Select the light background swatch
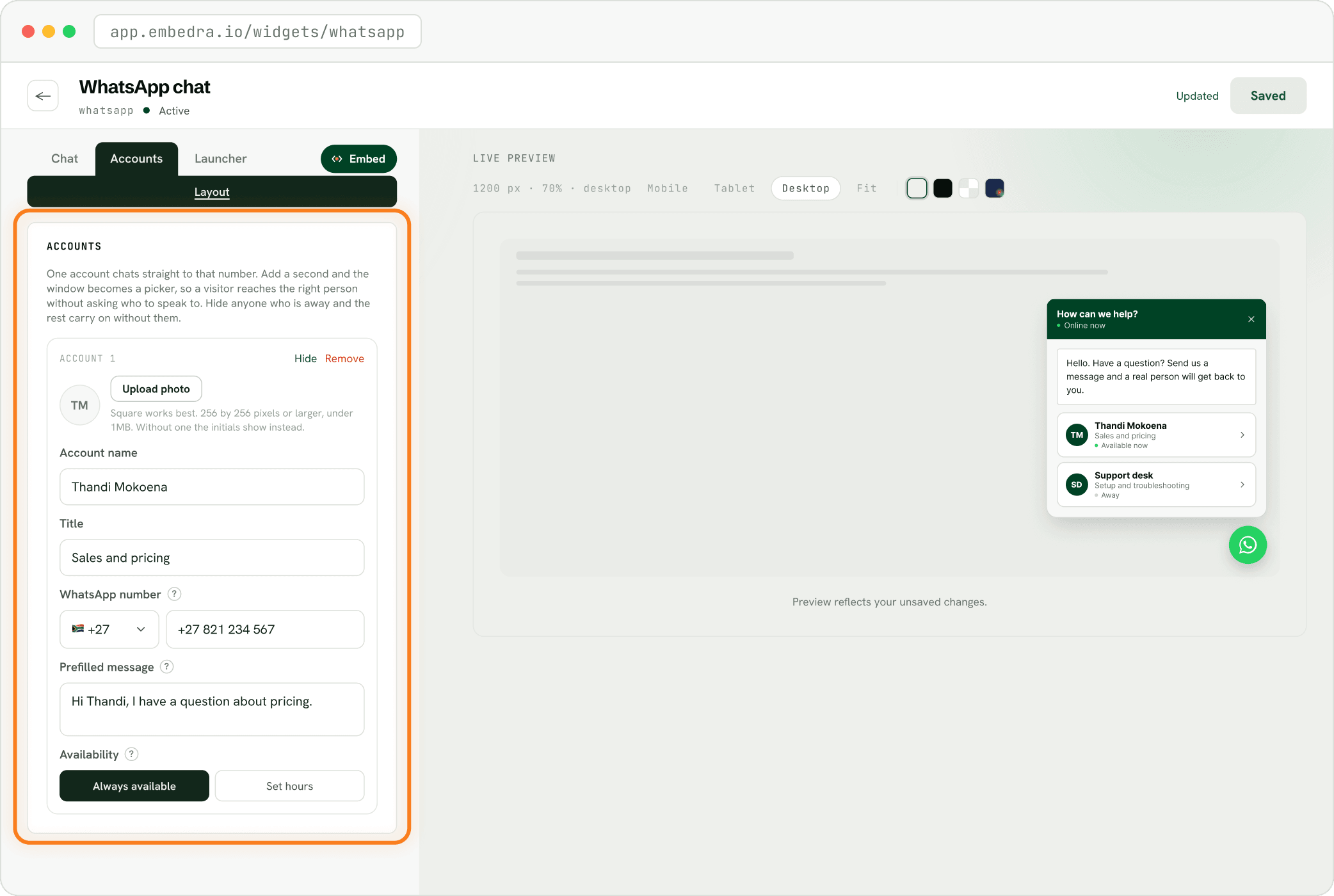The height and width of the screenshot is (896, 1334). pyautogui.click(x=917, y=188)
